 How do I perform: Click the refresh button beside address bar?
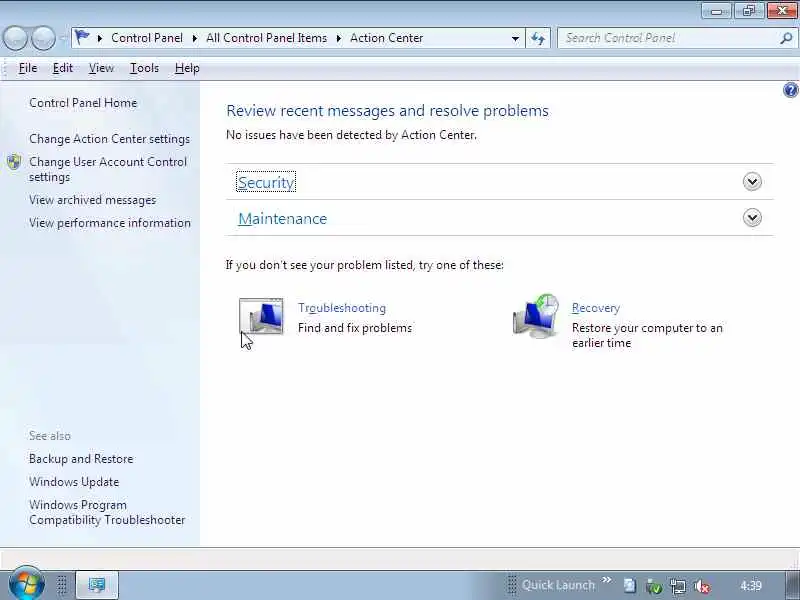pyautogui.click(x=538, y=38)
